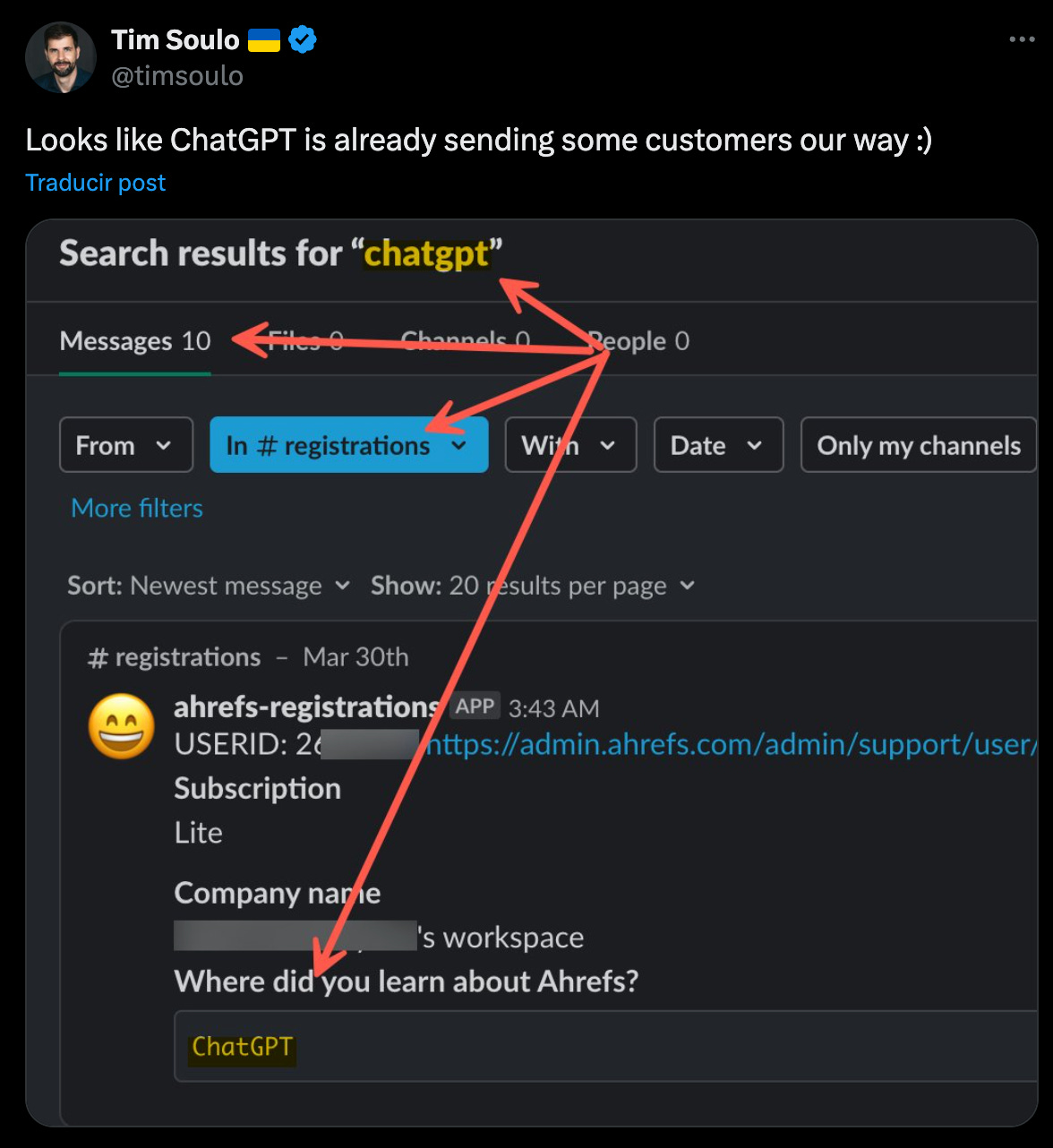This screenshot has height=1148, width=1053.
Task: Click the Ukraine flag emoji
Action: (263, 40)
